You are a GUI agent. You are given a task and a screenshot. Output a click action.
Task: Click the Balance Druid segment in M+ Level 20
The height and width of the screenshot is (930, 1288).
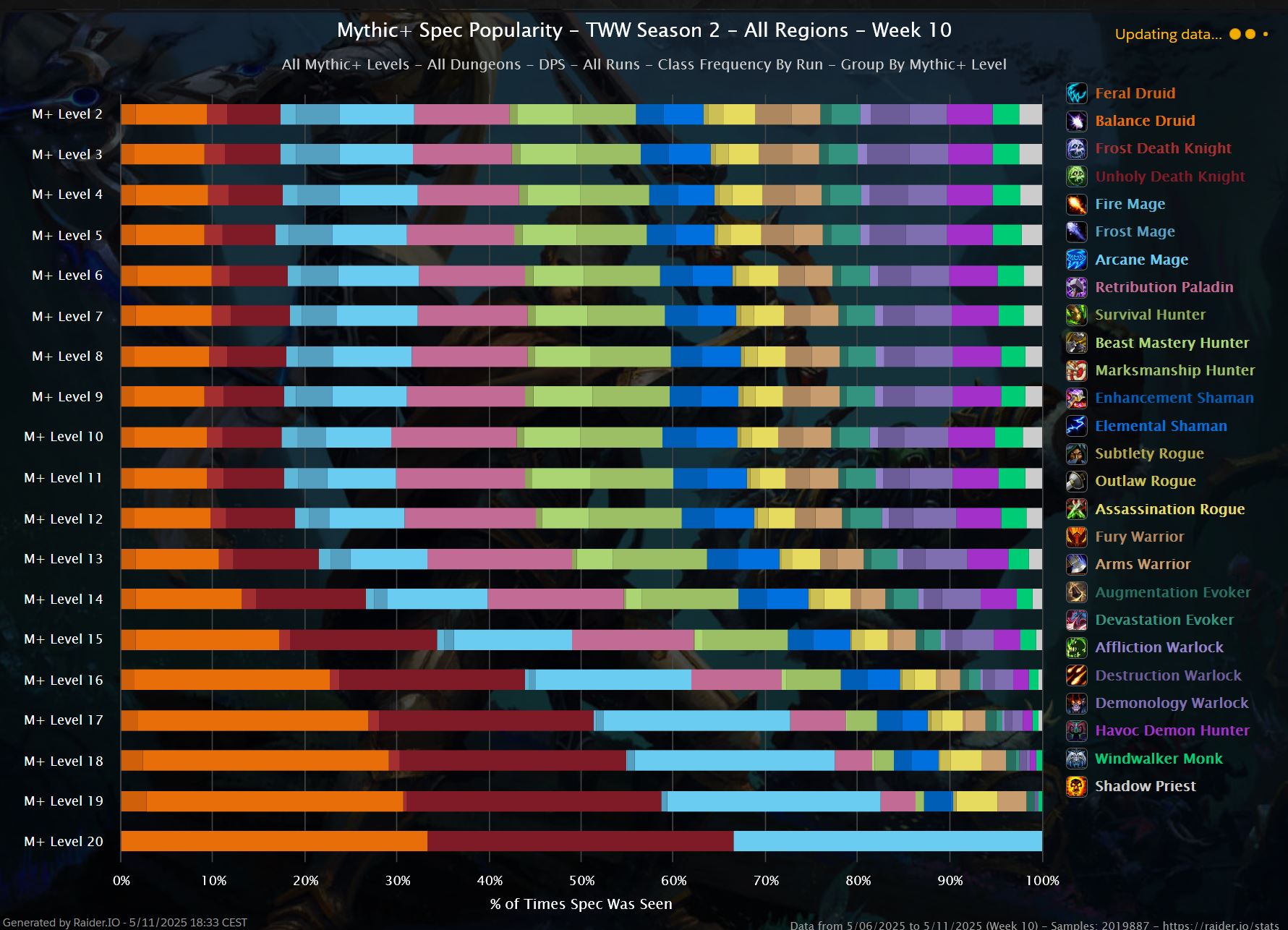click(x=274, y=841)
